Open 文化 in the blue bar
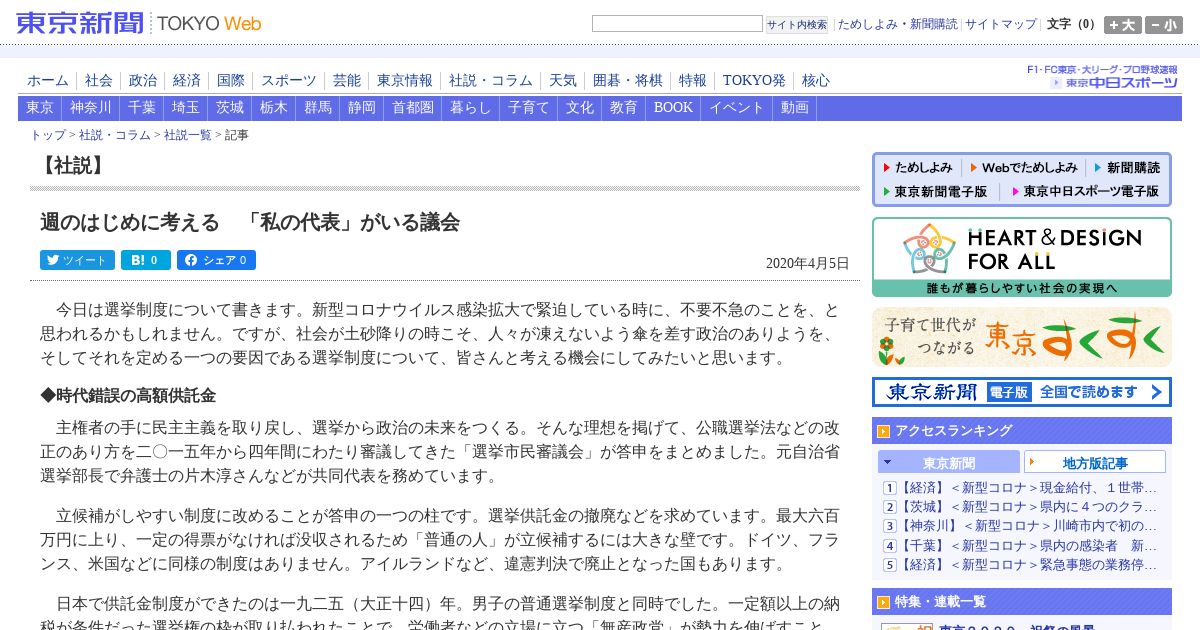This screenshot has width=1200, height=630. click(580, 108)
